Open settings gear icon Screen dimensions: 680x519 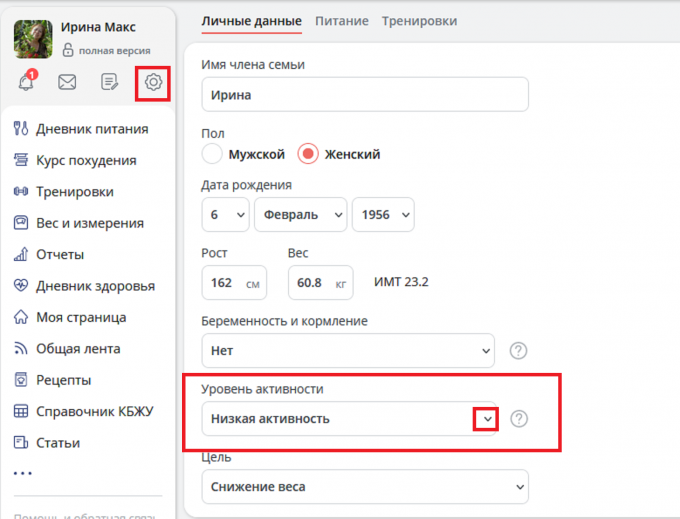pos(153,83)
